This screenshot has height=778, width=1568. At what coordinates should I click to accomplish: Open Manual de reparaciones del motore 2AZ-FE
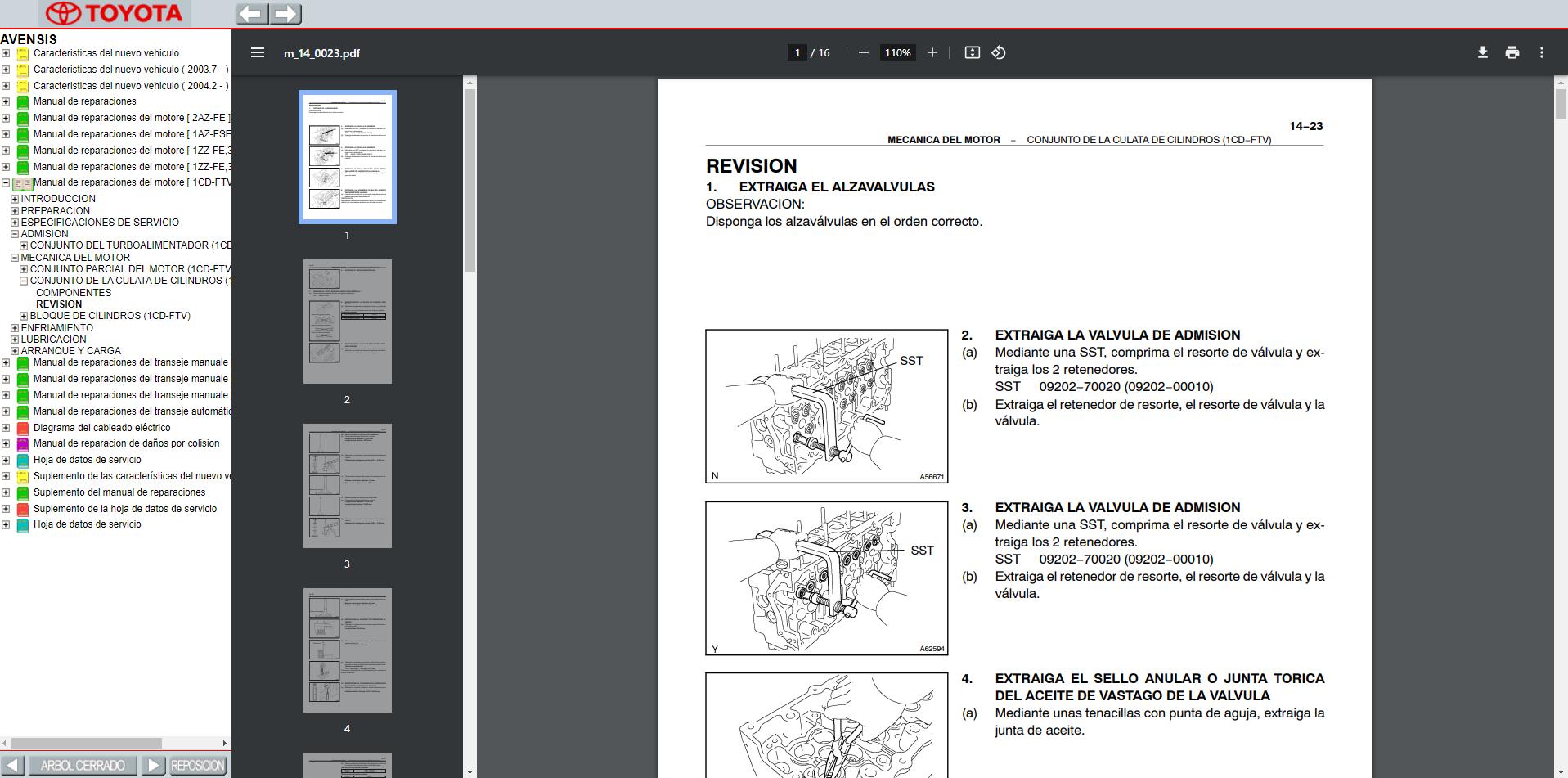[132, 118]
